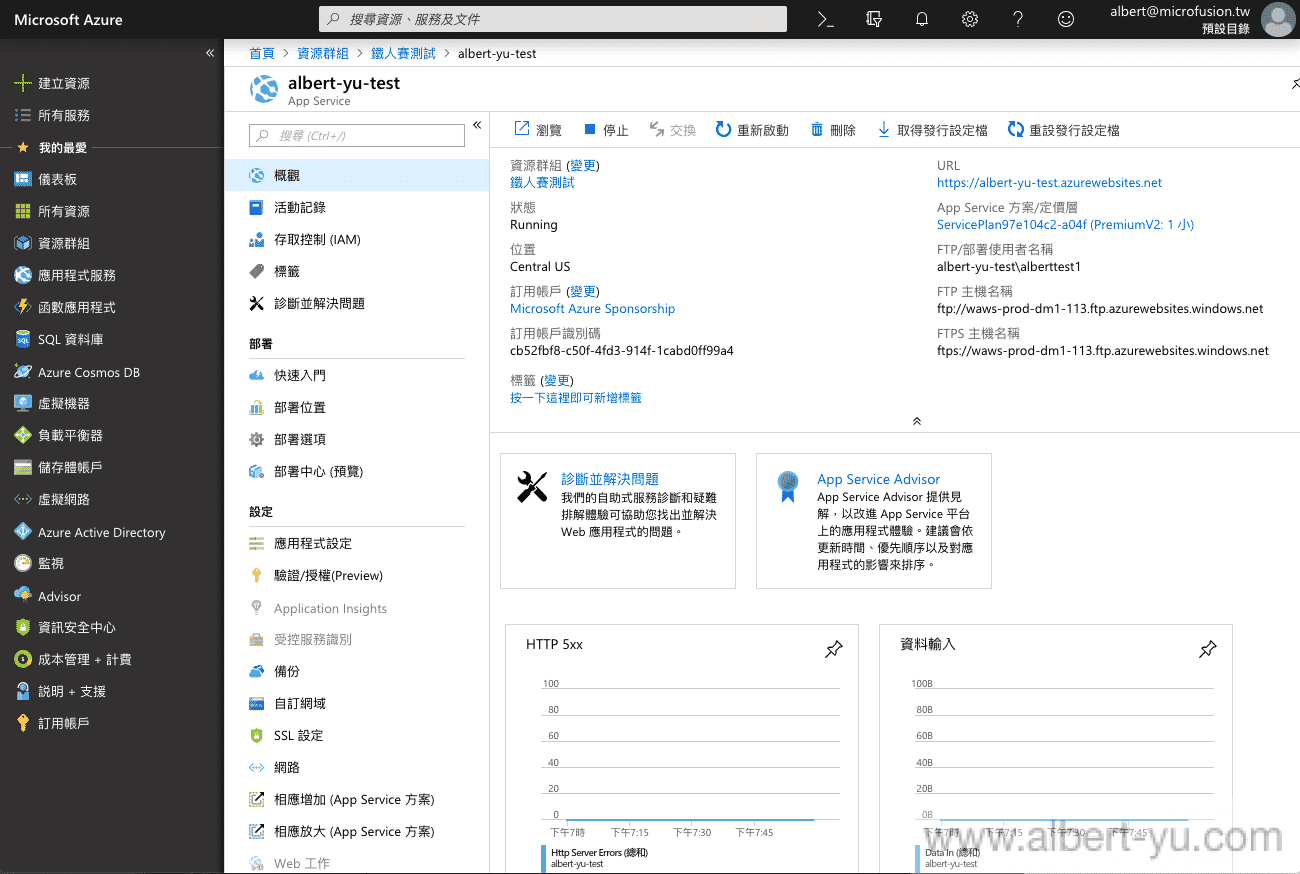Select SSL 設定 in the resource menu
The width and height of the screenshot is (1300, 874).
tap(357, 735)
